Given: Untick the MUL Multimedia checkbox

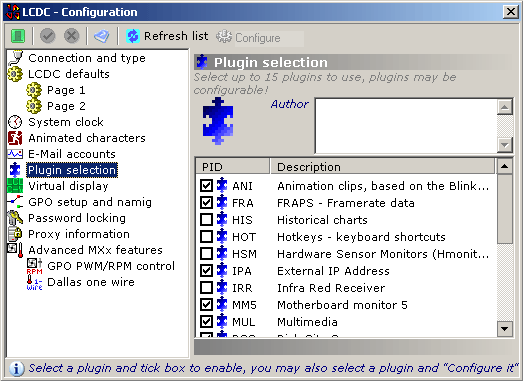Looking at the screenshot, I should click(206, 322).
